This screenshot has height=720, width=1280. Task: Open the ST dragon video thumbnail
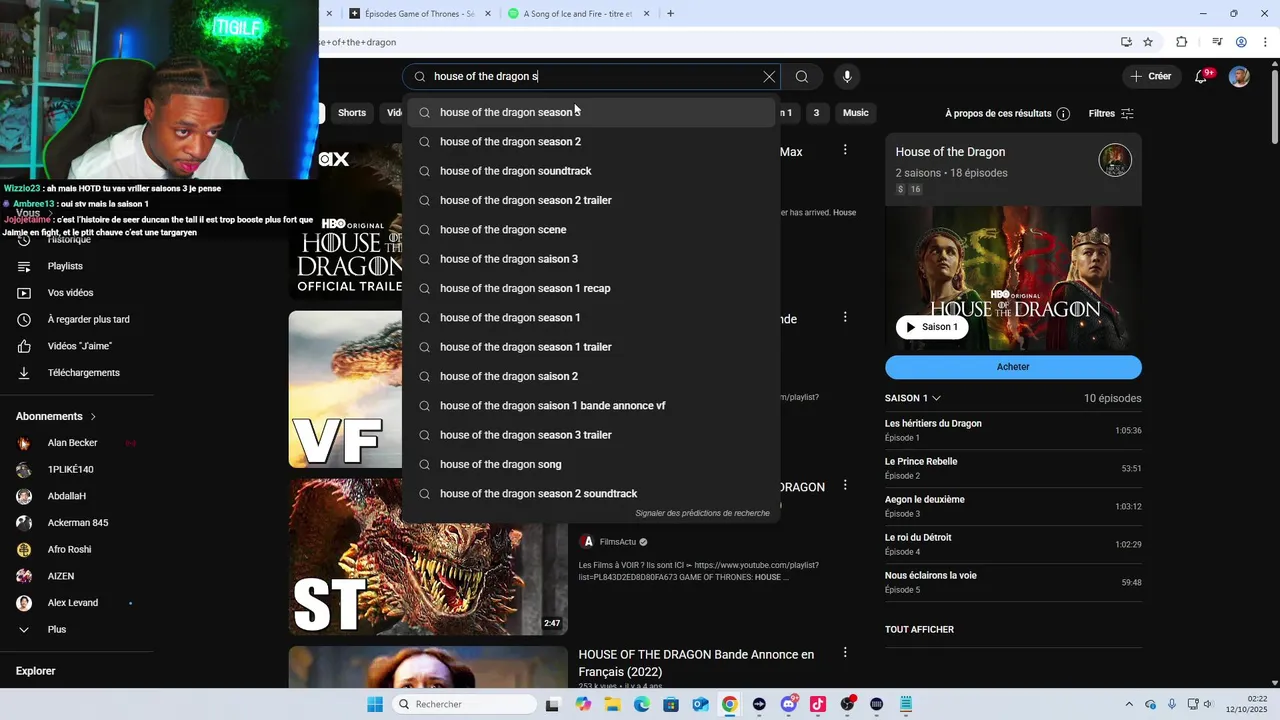(428, 557)
